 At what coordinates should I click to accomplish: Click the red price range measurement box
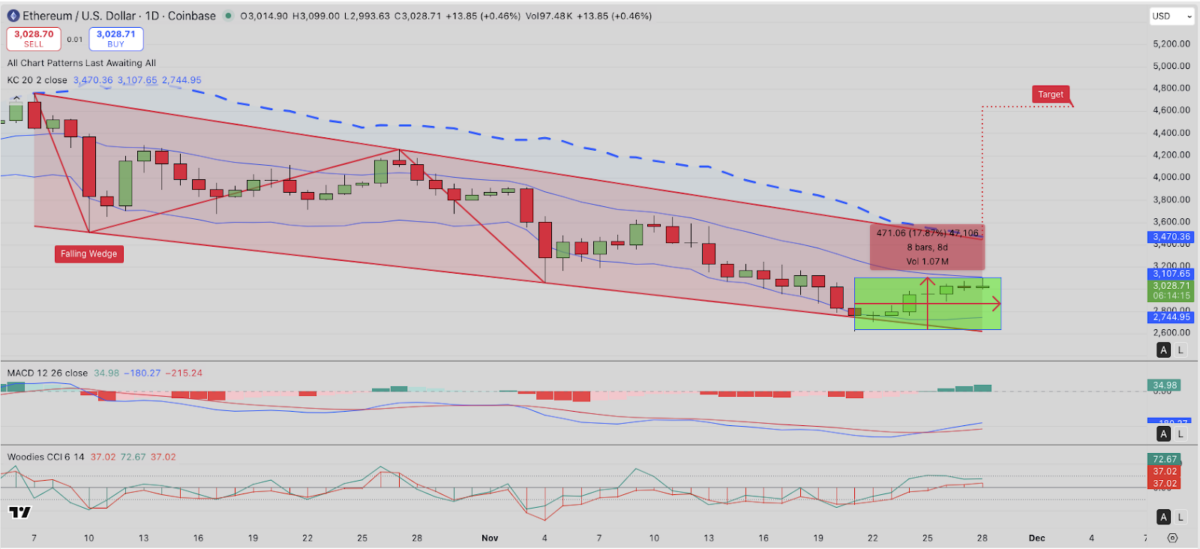925,246
